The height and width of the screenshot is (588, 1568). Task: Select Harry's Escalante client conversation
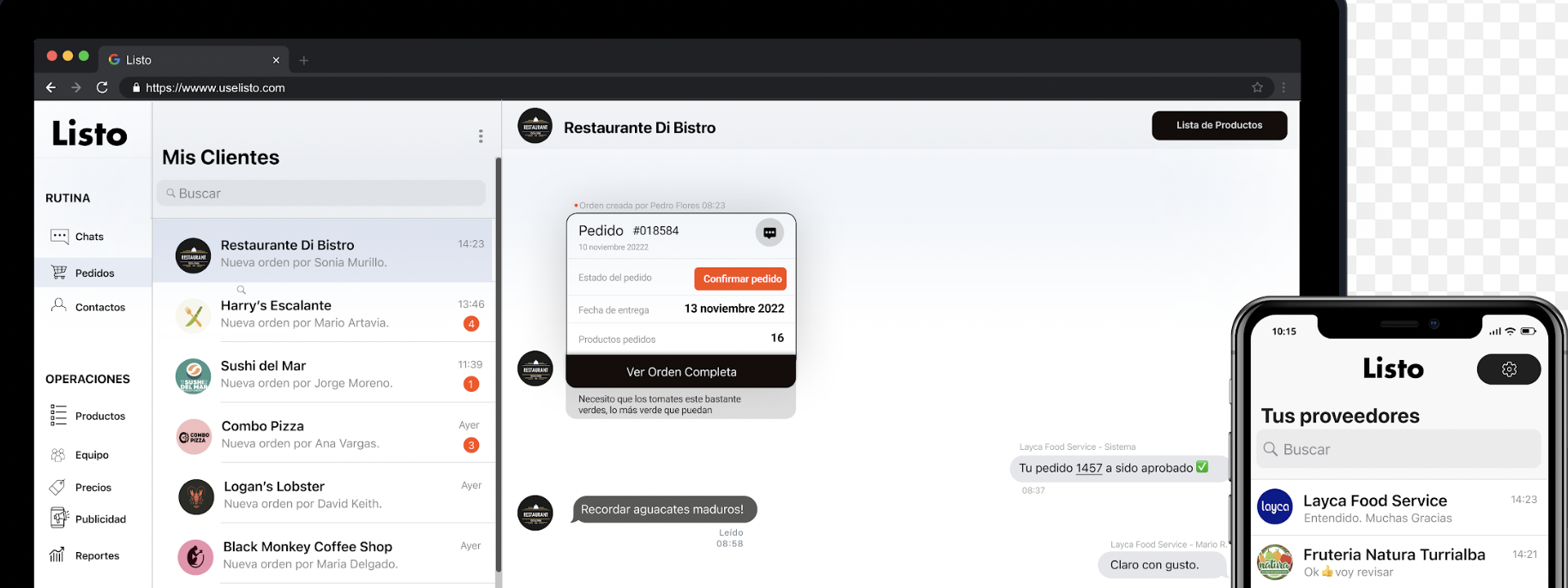(324, 314)
